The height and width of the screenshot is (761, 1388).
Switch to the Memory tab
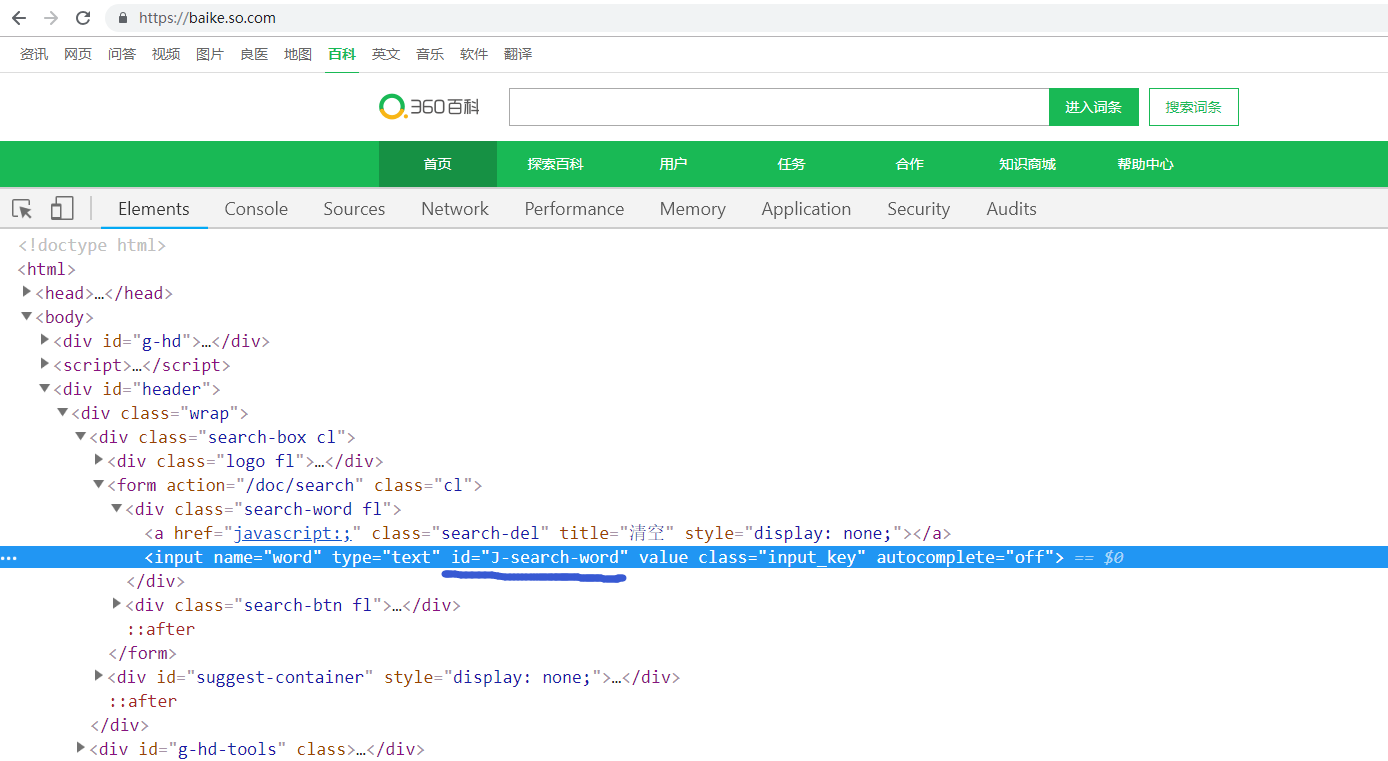693,209
